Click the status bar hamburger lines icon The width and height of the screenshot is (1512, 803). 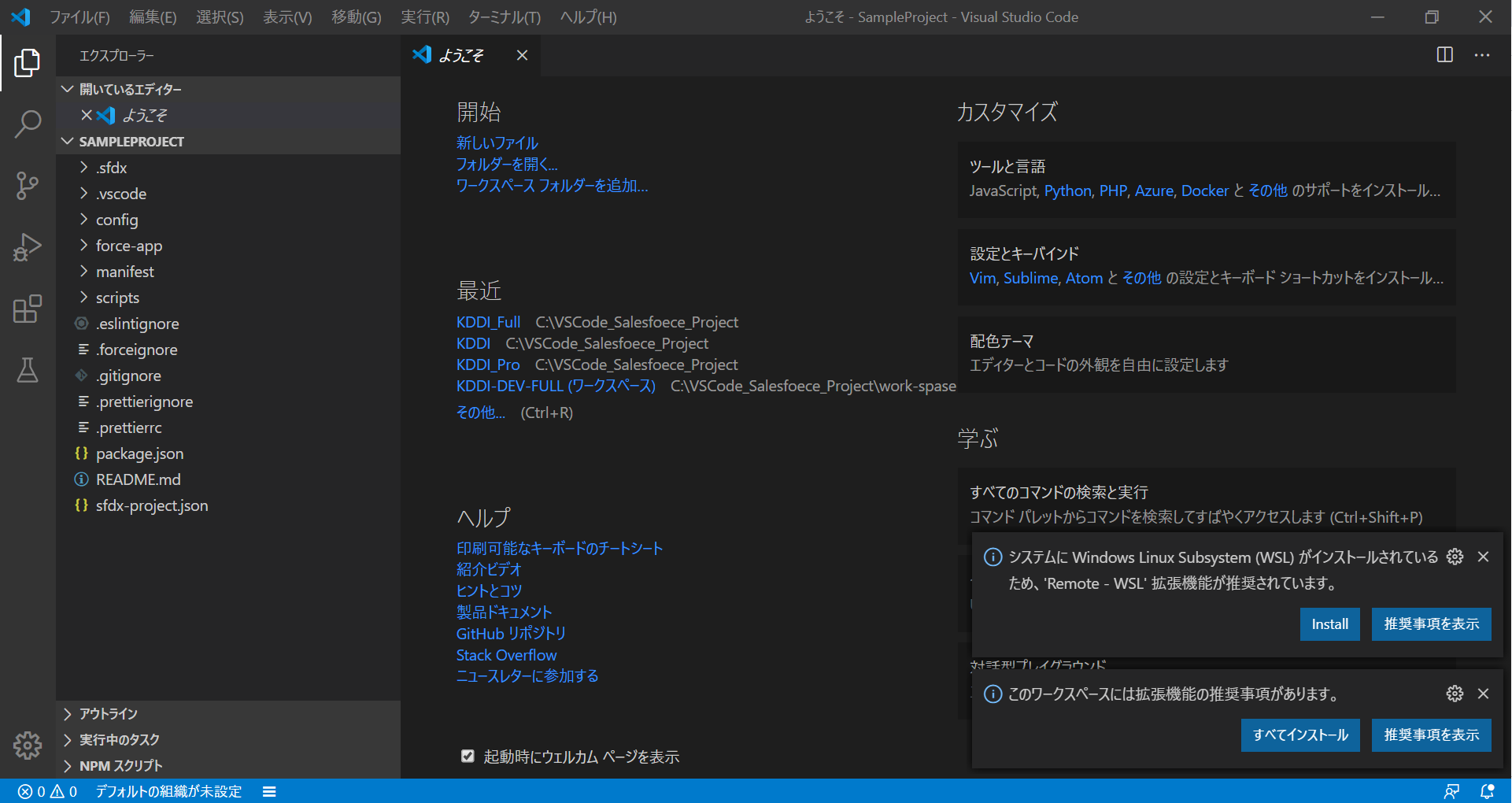click(x=269, y=791)
